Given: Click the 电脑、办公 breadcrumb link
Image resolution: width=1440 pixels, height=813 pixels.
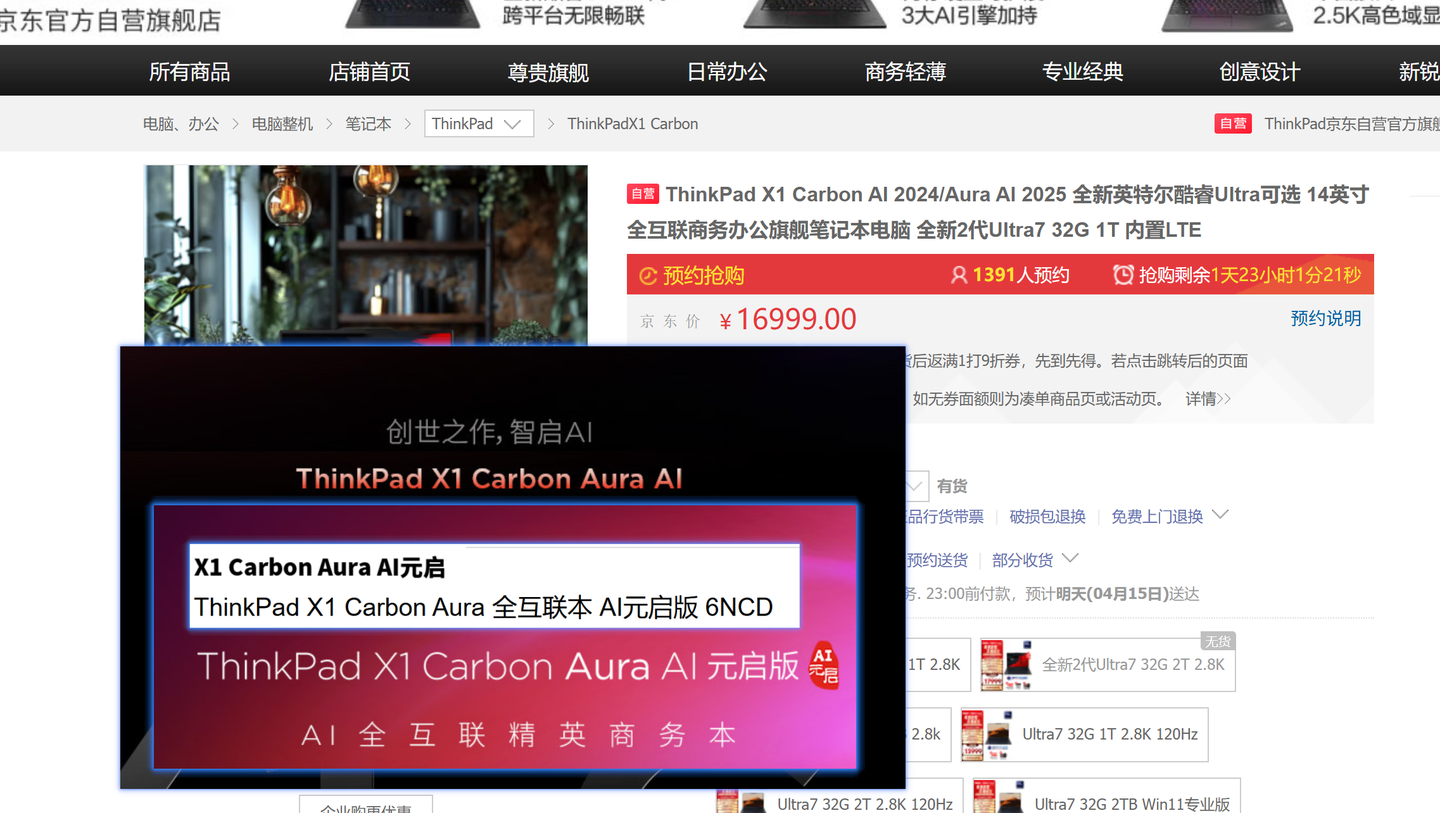Looking at the screenshot, I should tap(181, 124).
